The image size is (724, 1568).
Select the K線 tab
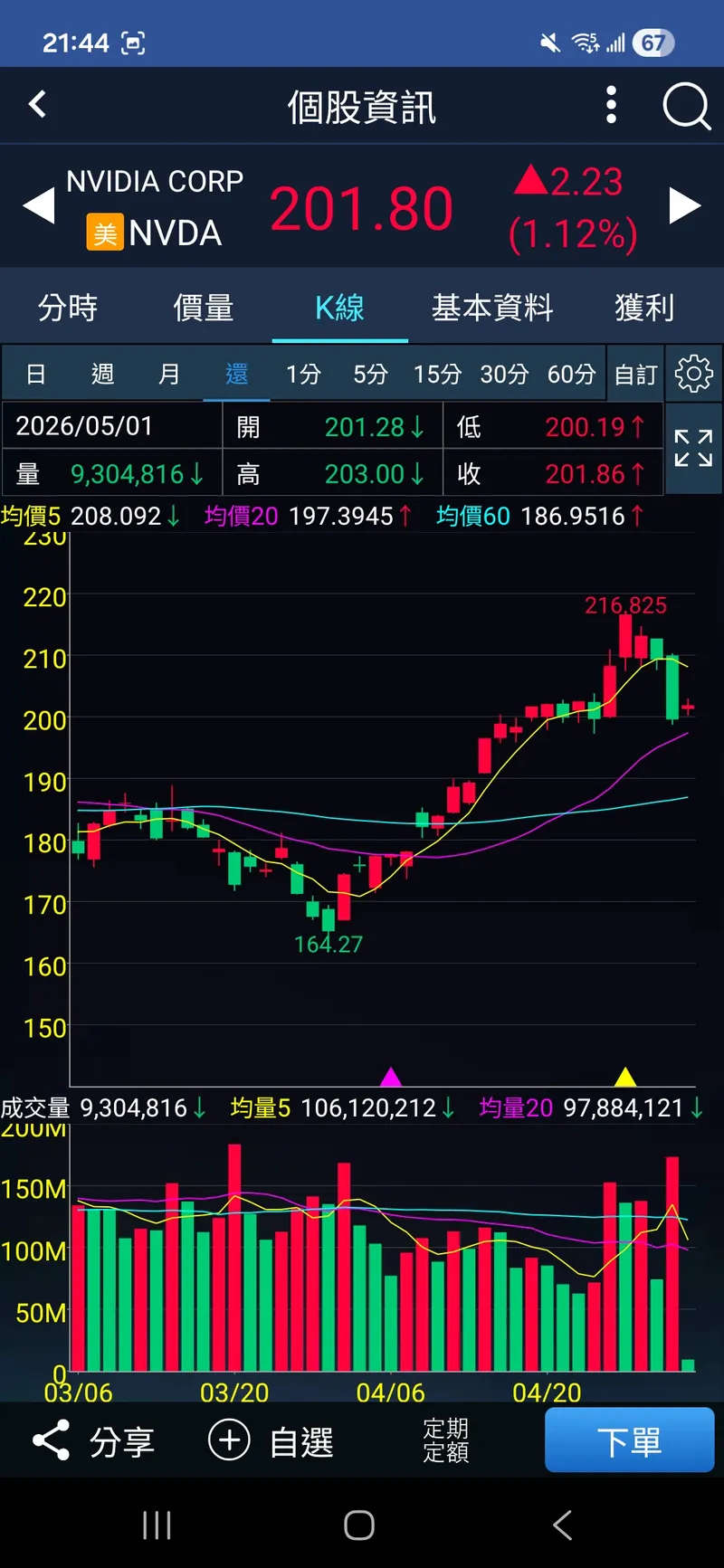(339, 308)
